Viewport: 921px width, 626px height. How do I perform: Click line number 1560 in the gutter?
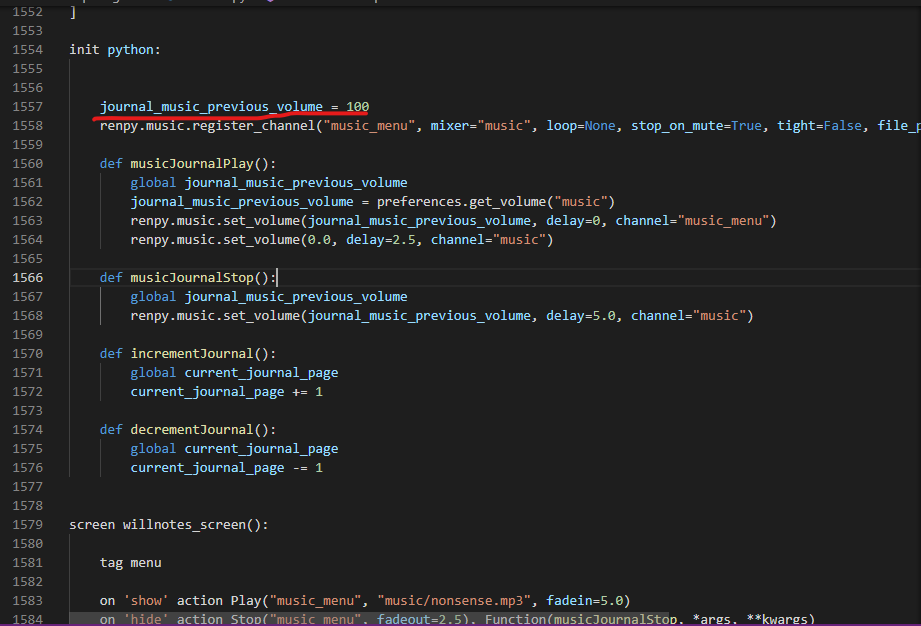tap(28, 163)
